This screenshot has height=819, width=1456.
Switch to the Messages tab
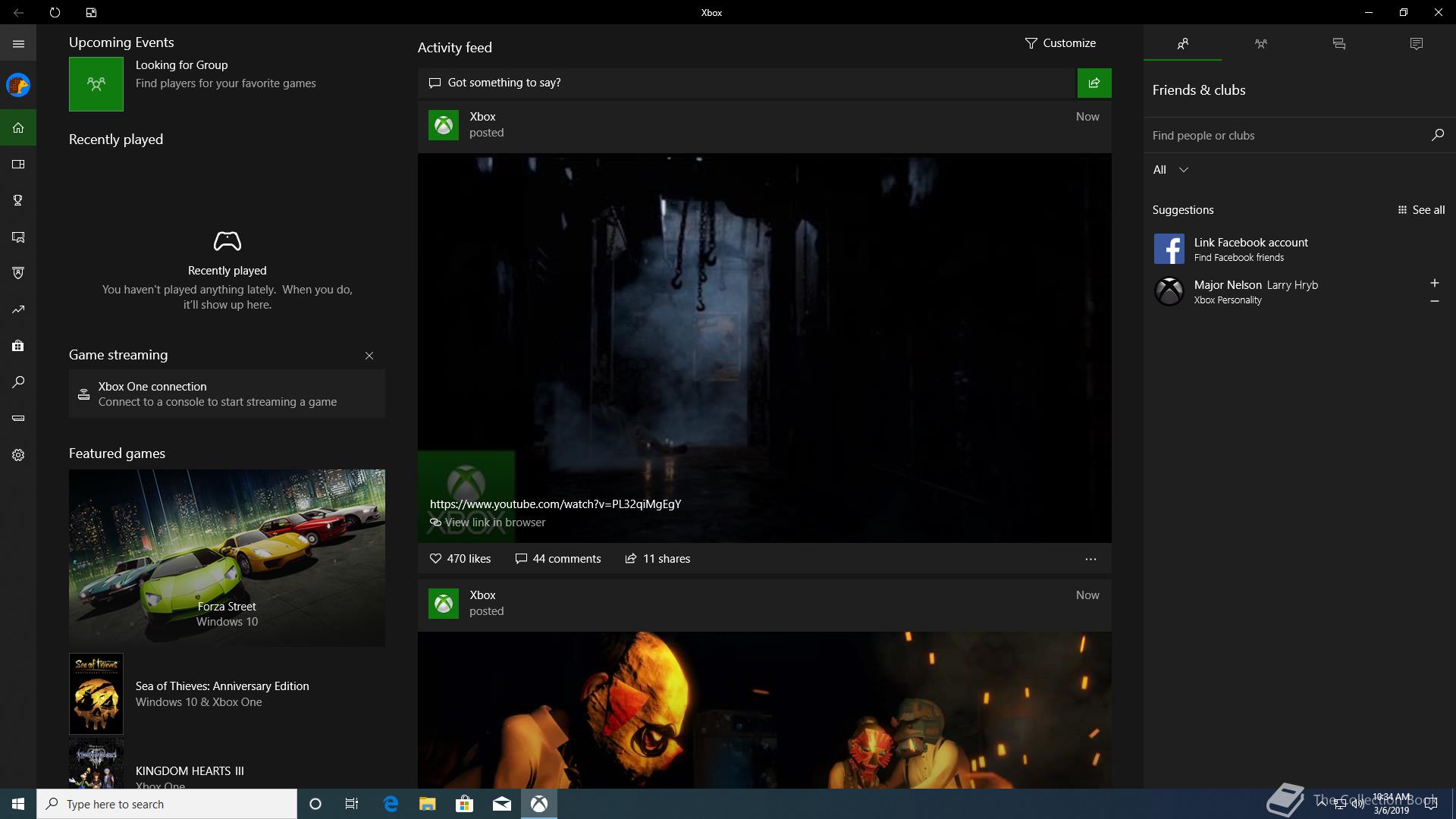pos(1338,44)
